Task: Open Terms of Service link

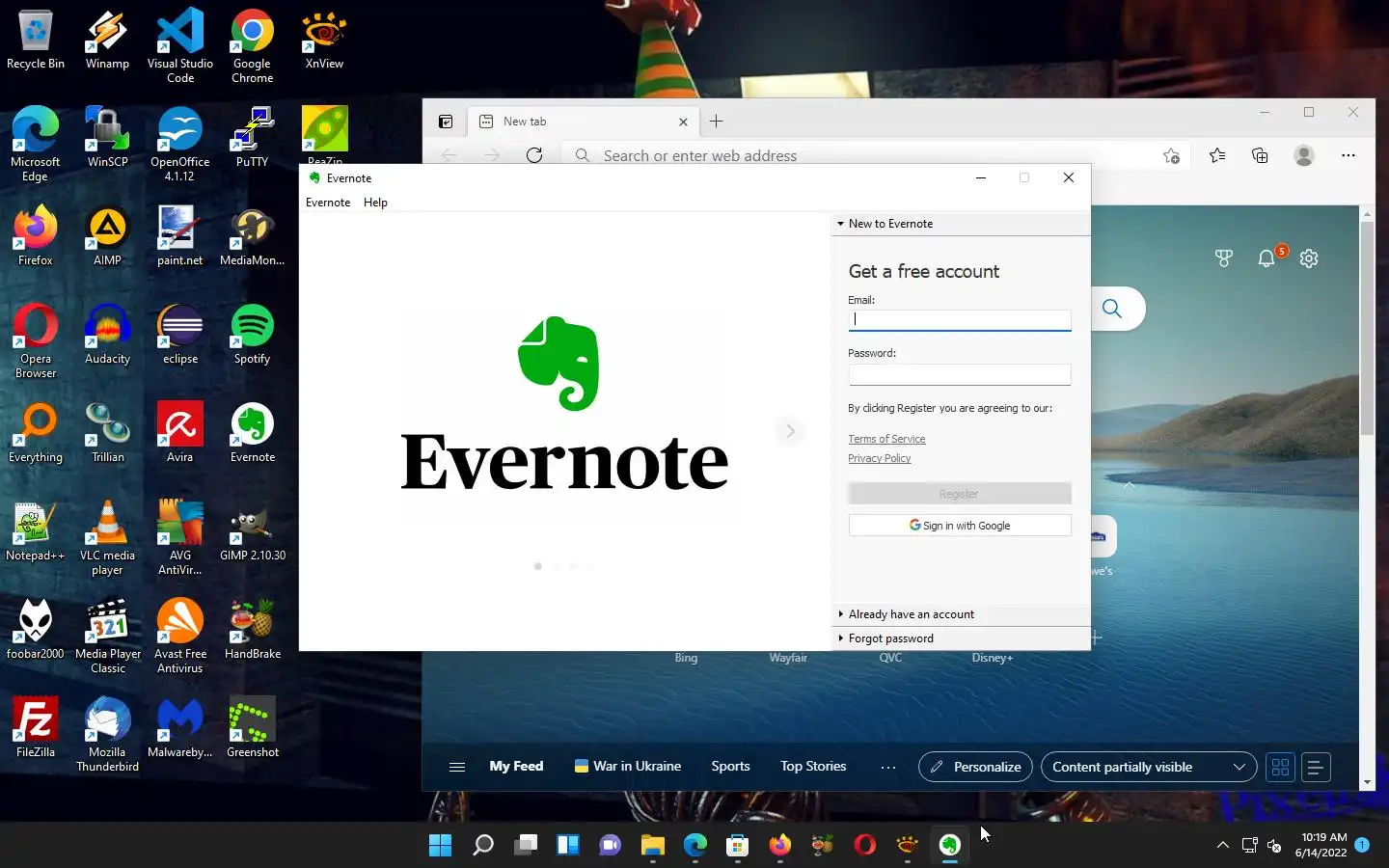Action: tap(886, 439)
